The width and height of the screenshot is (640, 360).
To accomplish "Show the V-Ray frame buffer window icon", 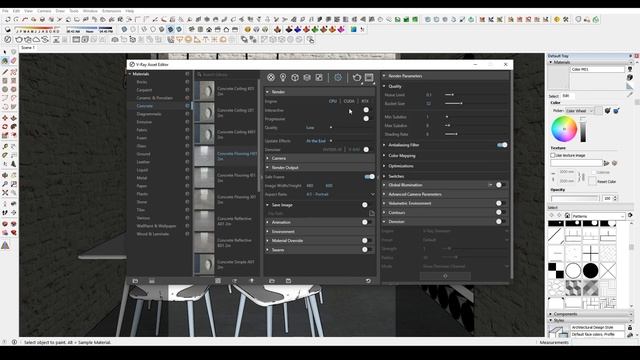I will 369,78.
